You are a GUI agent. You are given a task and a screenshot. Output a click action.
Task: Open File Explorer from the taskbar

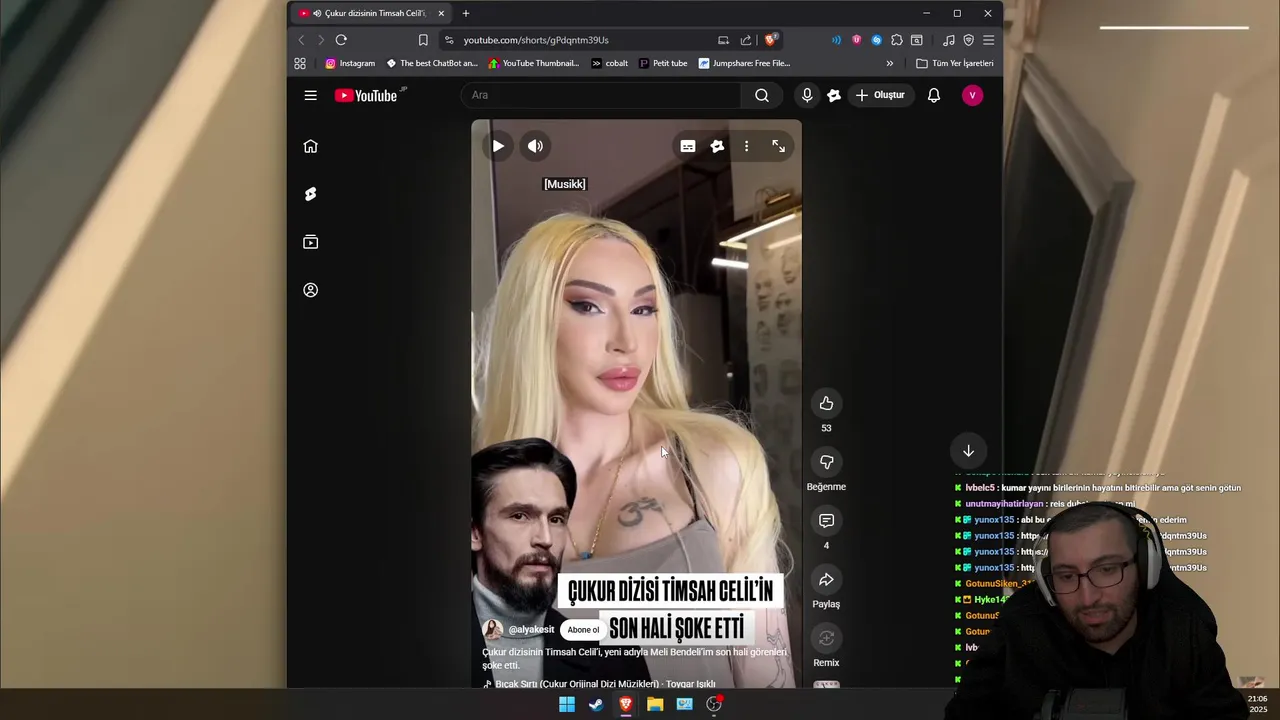point(655,704)
